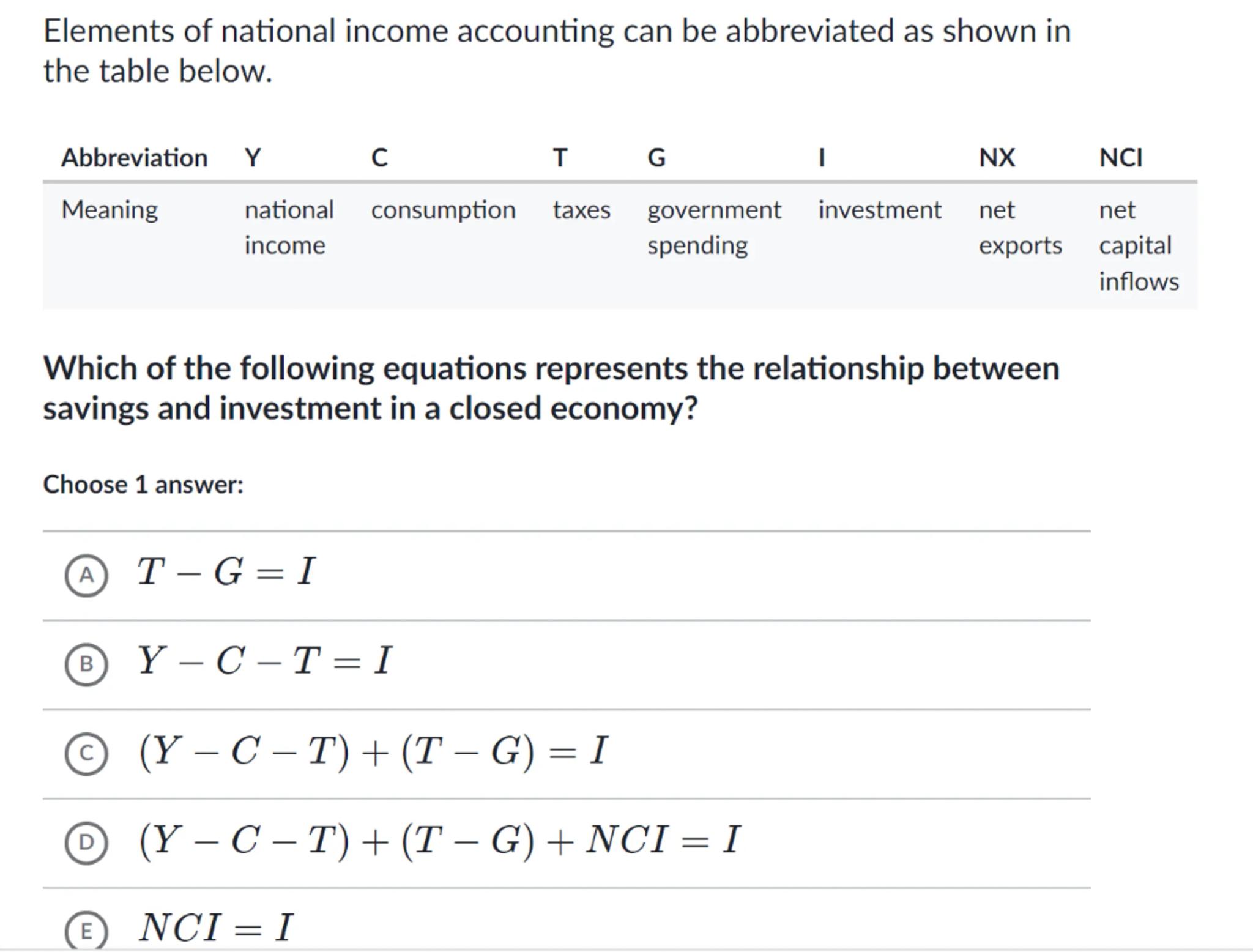The image size is (1253, 952).
Task: Click the bold question about savings and investment
Action: click(x=551, y=388)
